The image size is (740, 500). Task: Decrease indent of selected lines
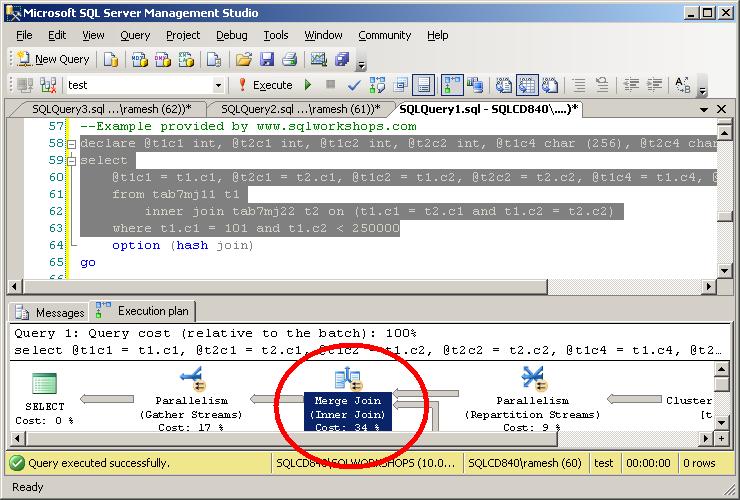pyautogui.click(x=631, y=85)
